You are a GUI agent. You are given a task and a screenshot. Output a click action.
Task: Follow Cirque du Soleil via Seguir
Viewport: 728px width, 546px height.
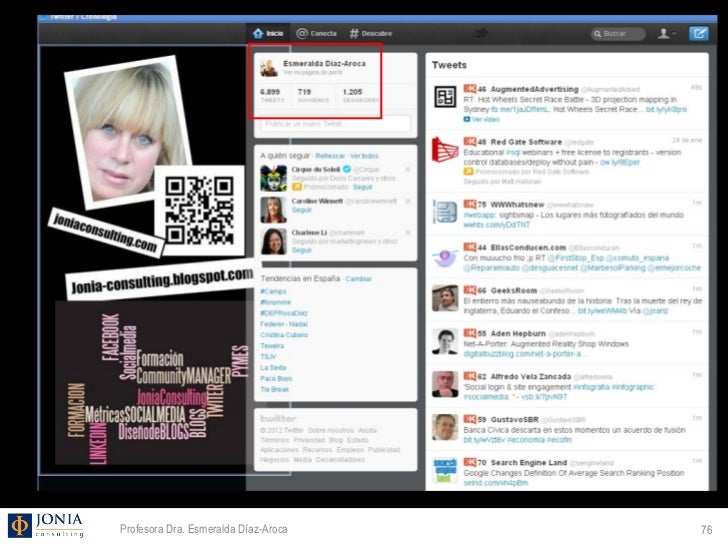tap(363, 187)
